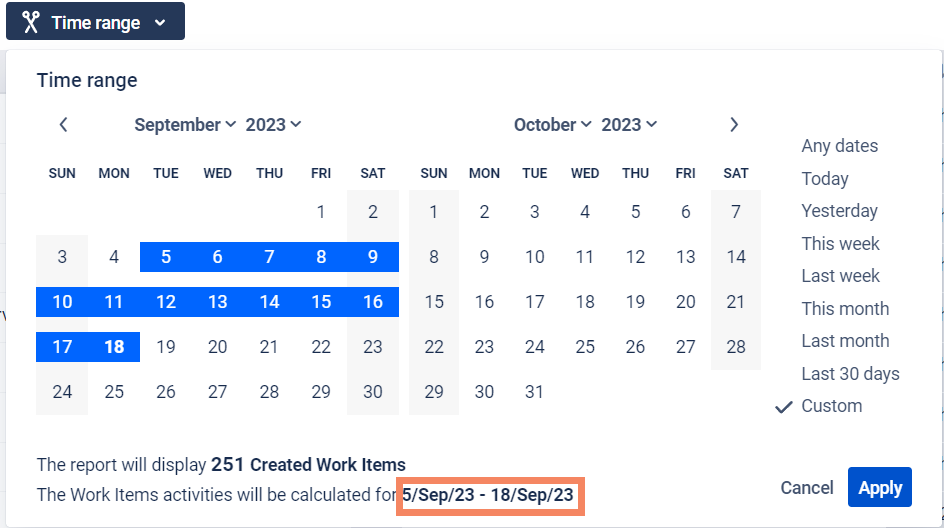This screenshot has width=944, height=528.
Task: Go to next month arrow
Action: tap(734, 125)
